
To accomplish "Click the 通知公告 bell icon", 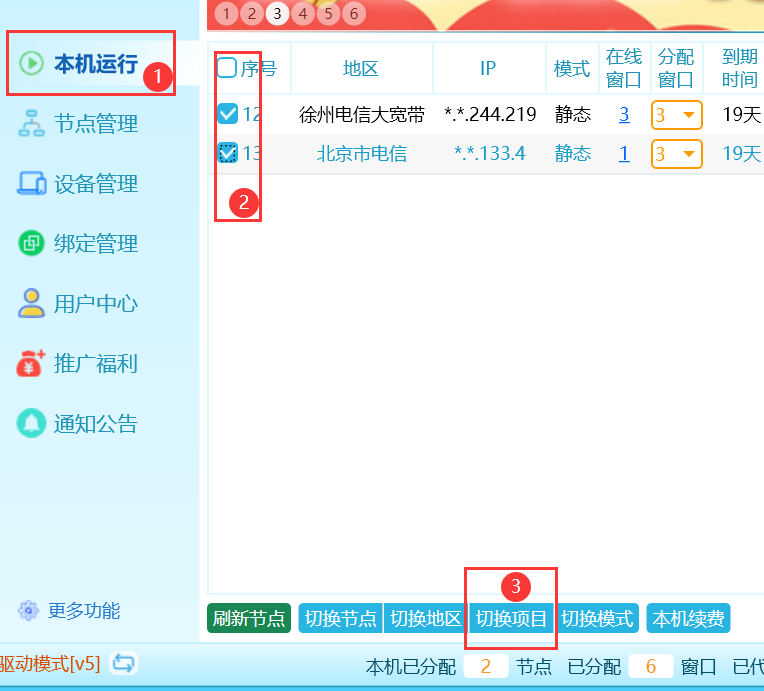I will click(31, 424).
